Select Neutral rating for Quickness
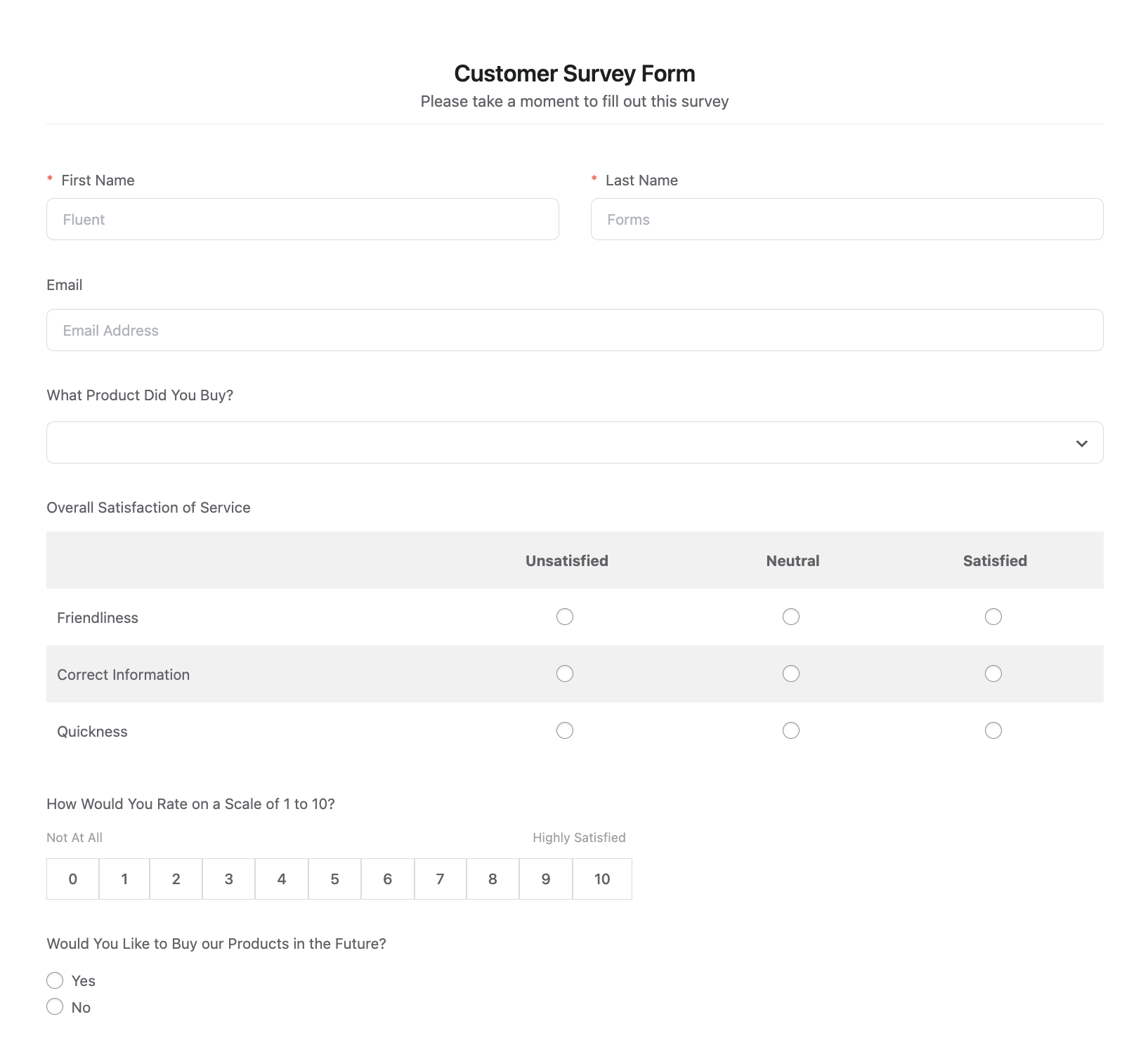1148x1038 pixels. (x=791, y=730)
